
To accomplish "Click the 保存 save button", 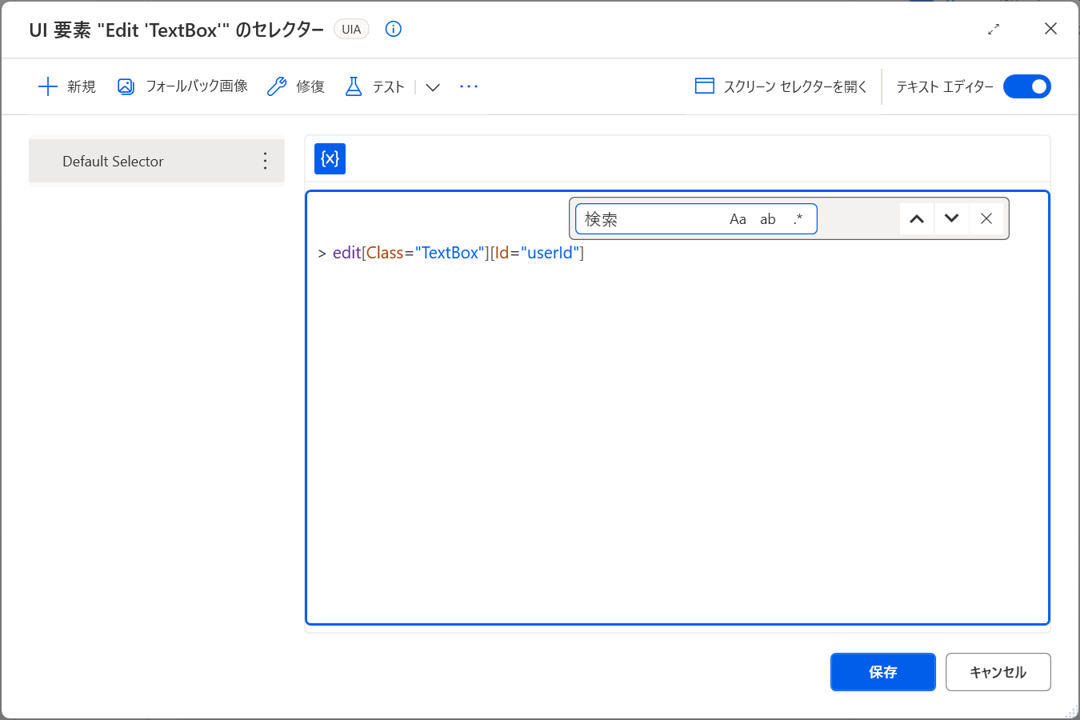I will coord(883,672).
